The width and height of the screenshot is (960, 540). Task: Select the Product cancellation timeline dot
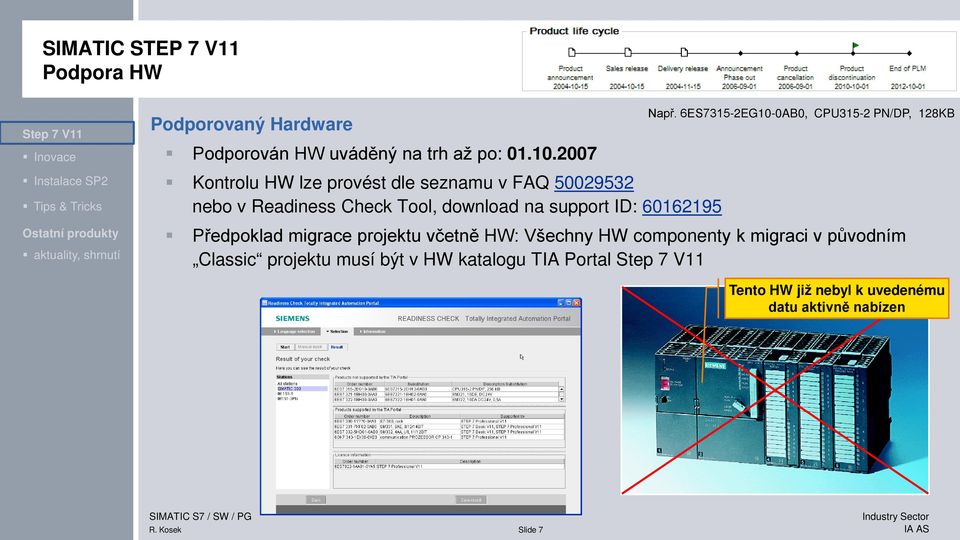(x=796, y=53)
